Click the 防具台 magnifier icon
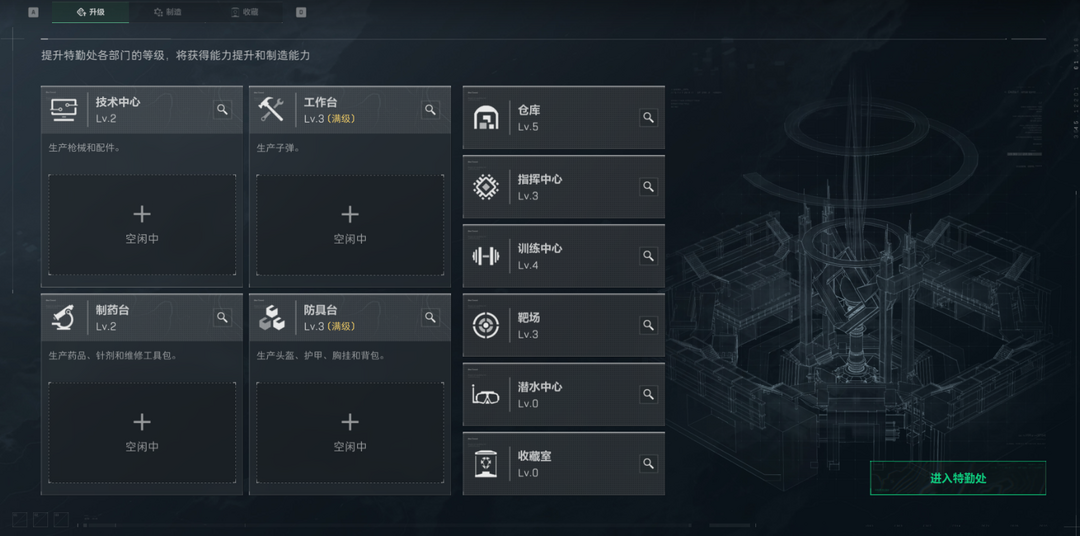Viewport: 1080px width, 536px height. (x=430, y=317)
